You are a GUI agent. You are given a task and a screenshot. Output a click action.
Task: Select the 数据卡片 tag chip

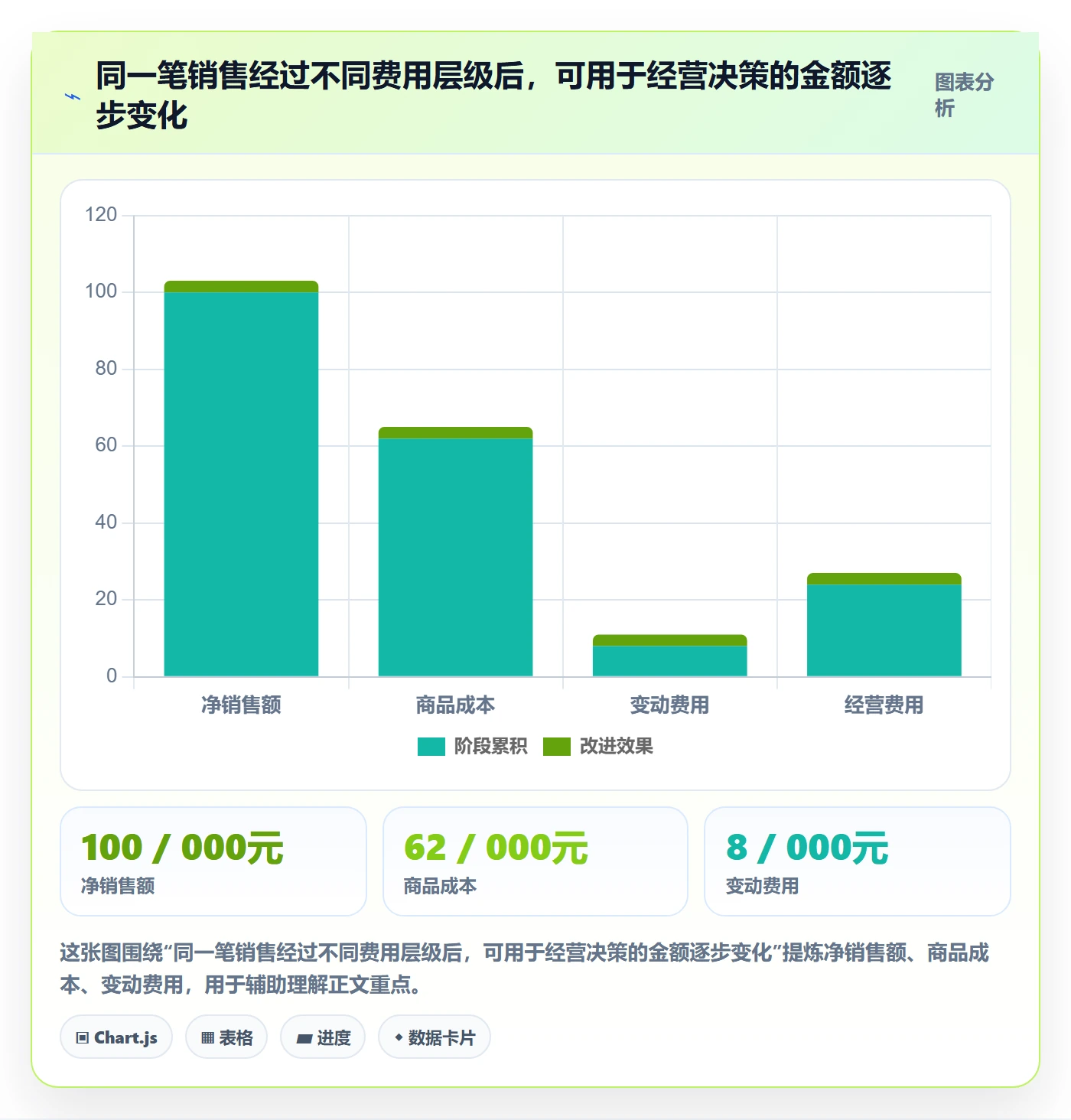435,1037
